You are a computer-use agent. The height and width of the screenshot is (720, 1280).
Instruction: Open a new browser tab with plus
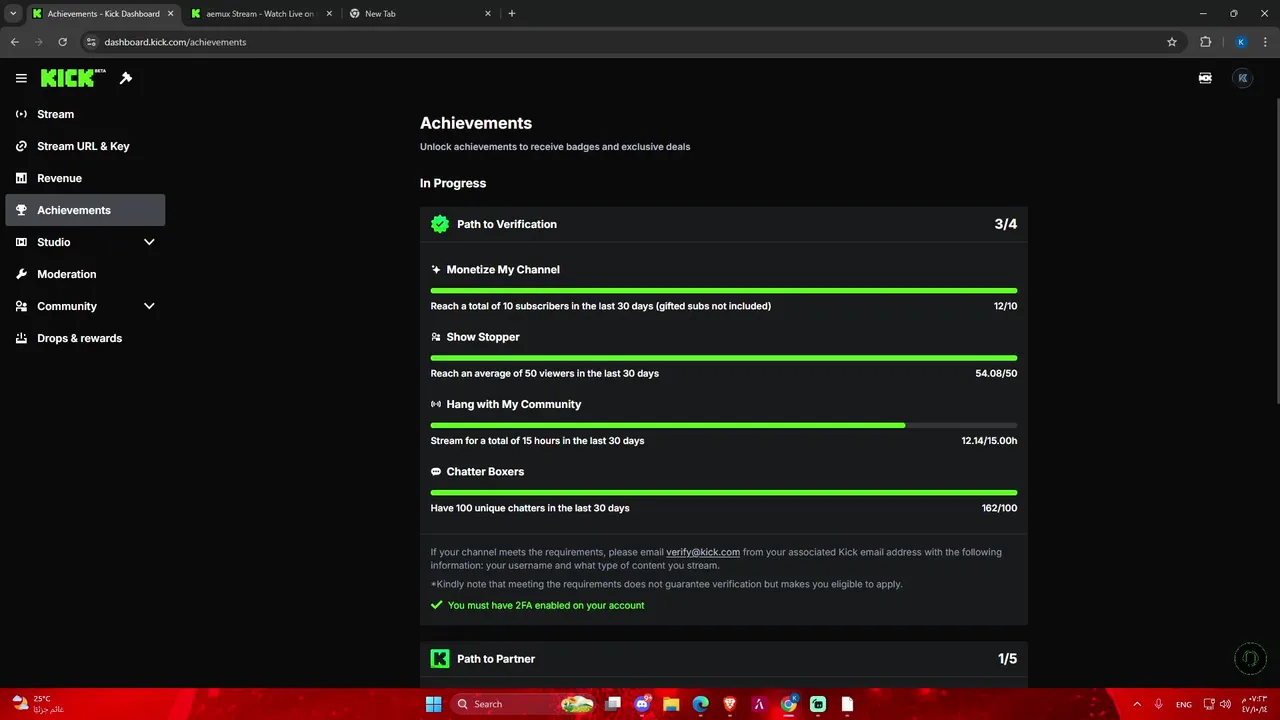point(512,14)
